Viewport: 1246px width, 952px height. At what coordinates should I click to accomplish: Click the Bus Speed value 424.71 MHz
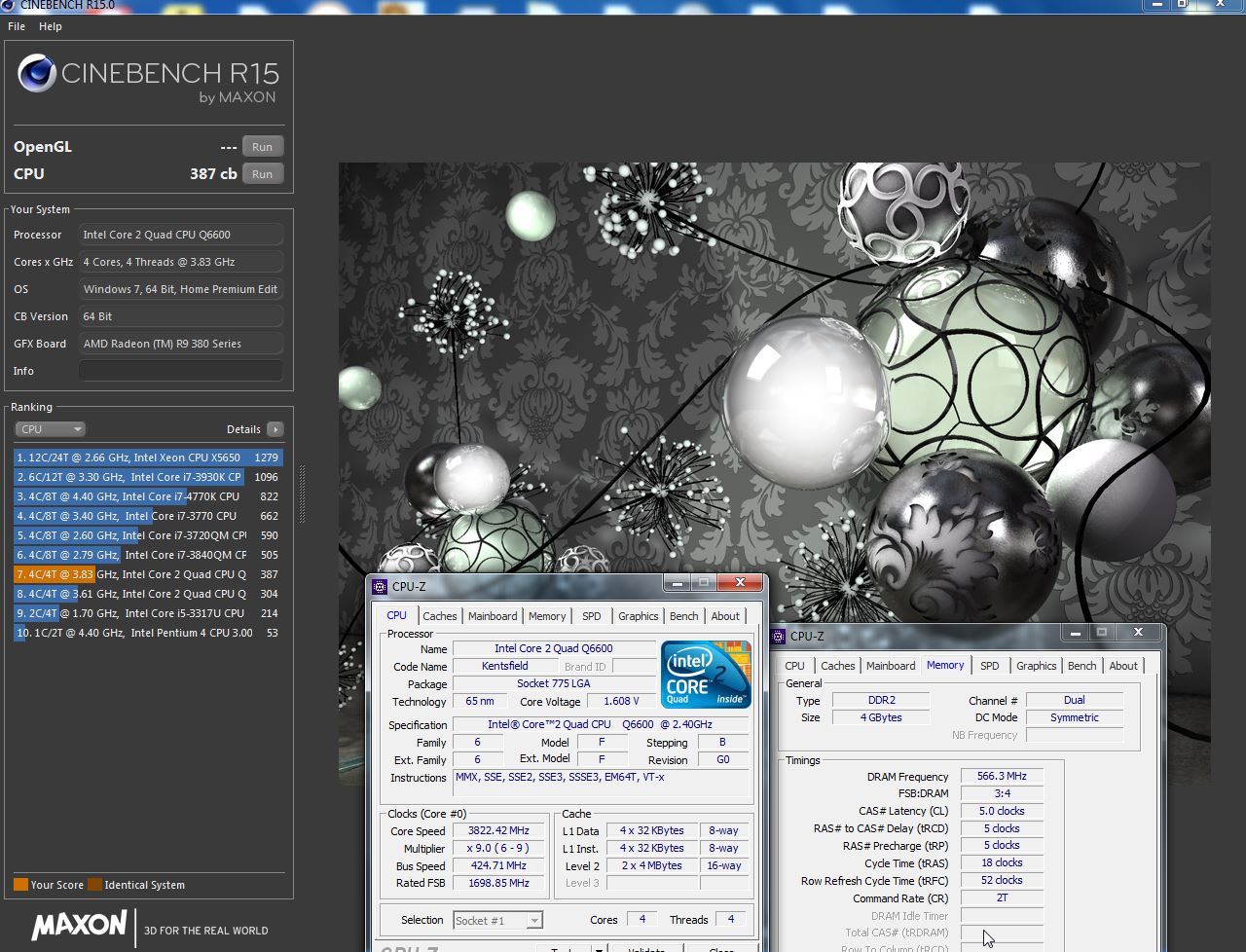(x=499, y=866)
